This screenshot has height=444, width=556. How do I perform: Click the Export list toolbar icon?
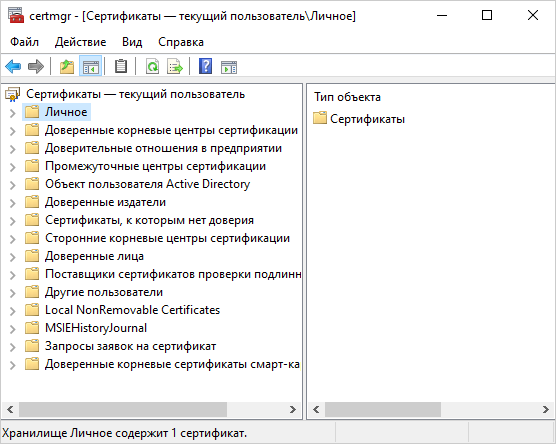point(175,66)
